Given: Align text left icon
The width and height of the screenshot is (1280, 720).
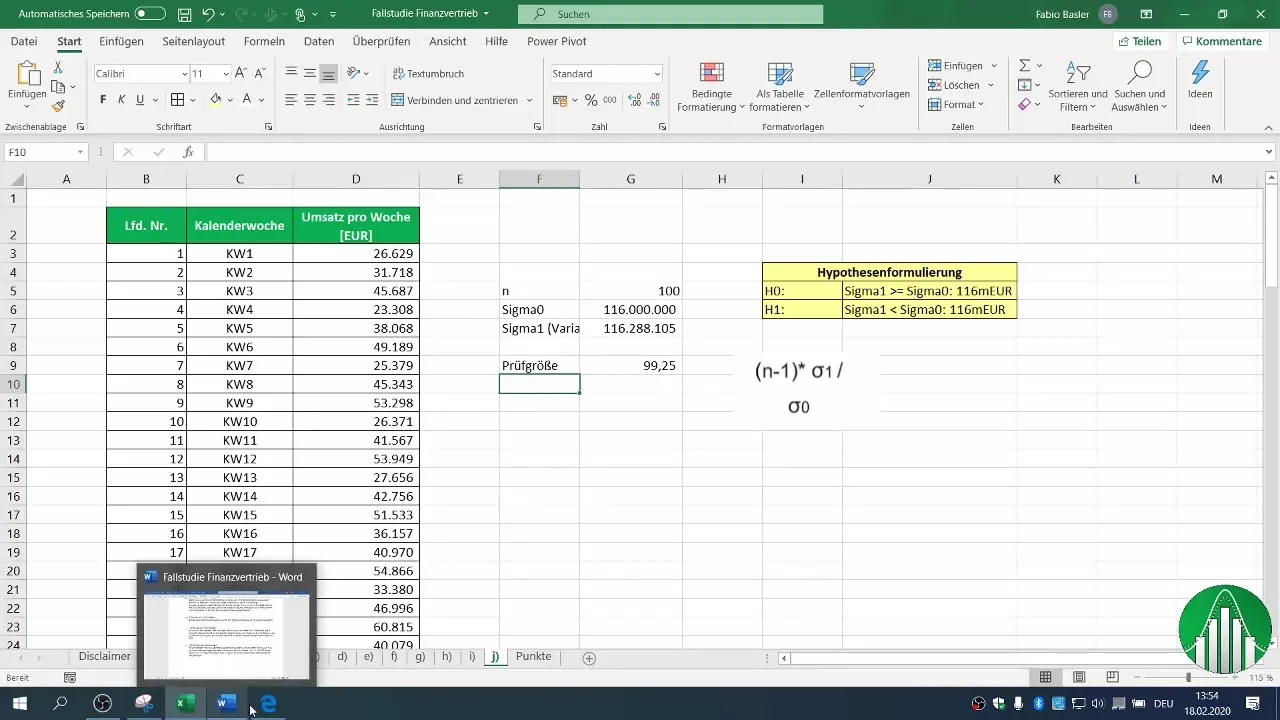Looking at the screenshot, I should click(x=291, y=100).
